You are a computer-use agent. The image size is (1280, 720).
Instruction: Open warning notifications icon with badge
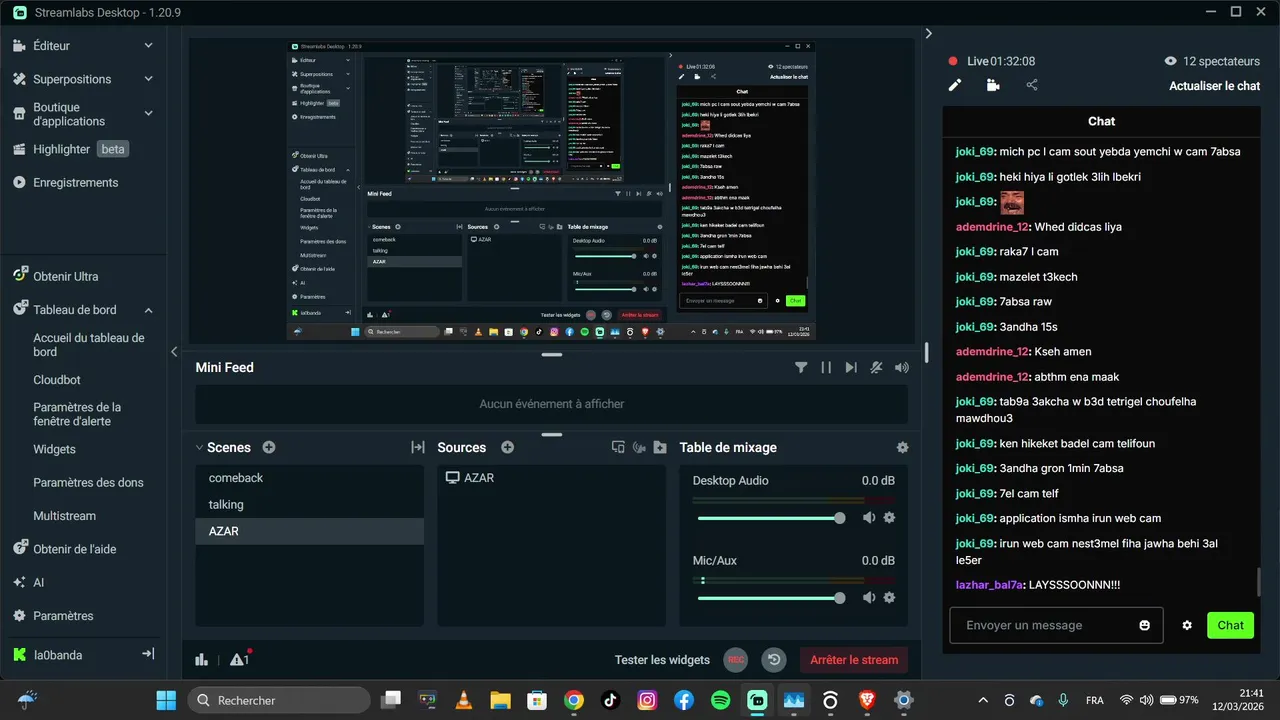240,659
